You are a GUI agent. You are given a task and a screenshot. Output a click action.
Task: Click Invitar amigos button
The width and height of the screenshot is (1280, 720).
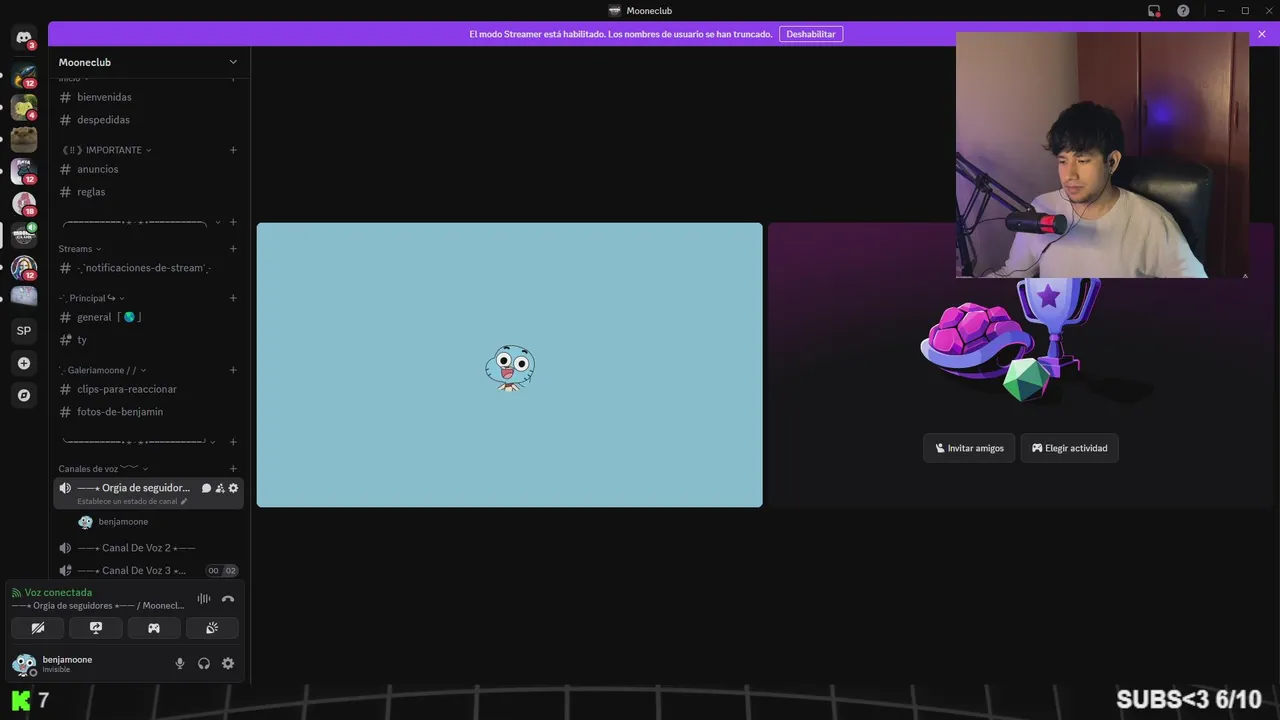click(969, 448)
